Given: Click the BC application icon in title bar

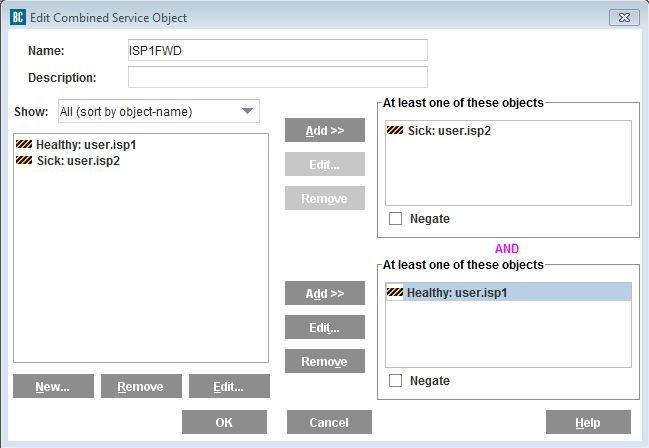Looking at the screenshot, I should click(x=17, y=17).
